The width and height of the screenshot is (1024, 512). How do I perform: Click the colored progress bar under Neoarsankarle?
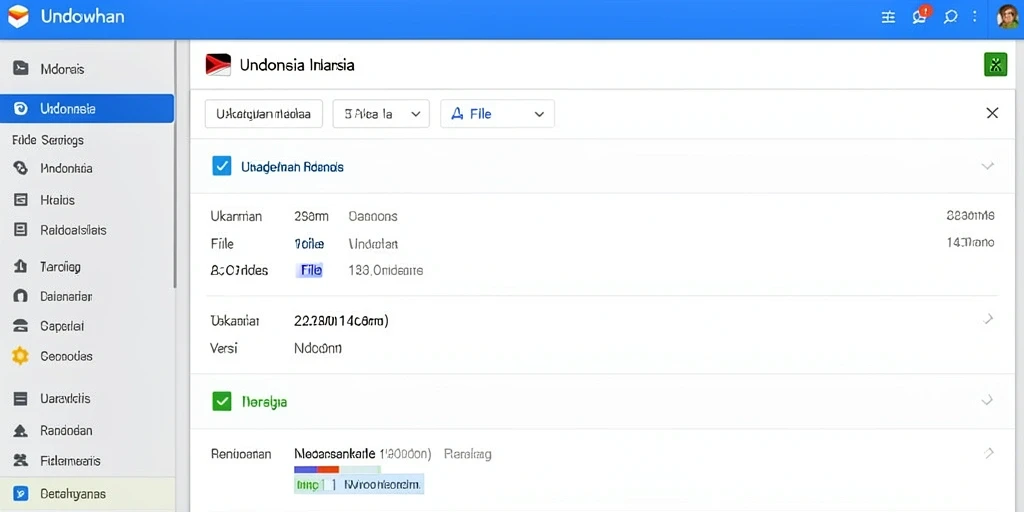pyautogui.click(x=337, y=470)
